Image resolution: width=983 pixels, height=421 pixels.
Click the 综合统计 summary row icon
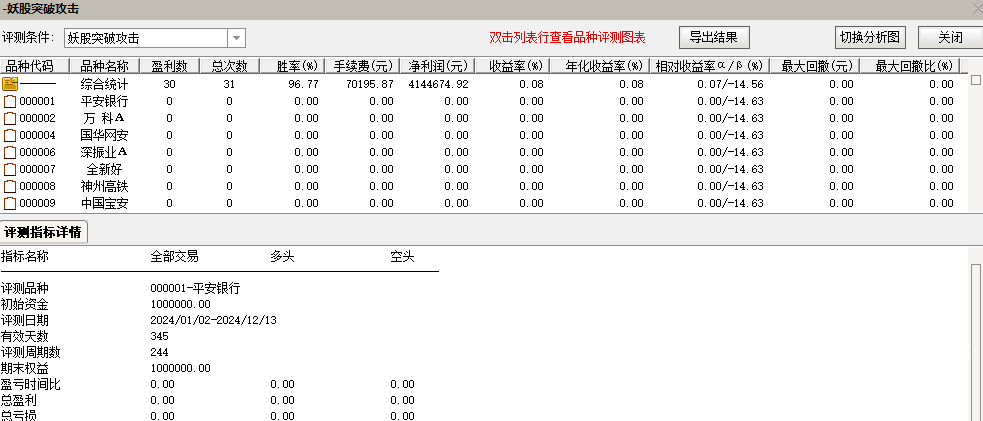(x=10, y=84)
